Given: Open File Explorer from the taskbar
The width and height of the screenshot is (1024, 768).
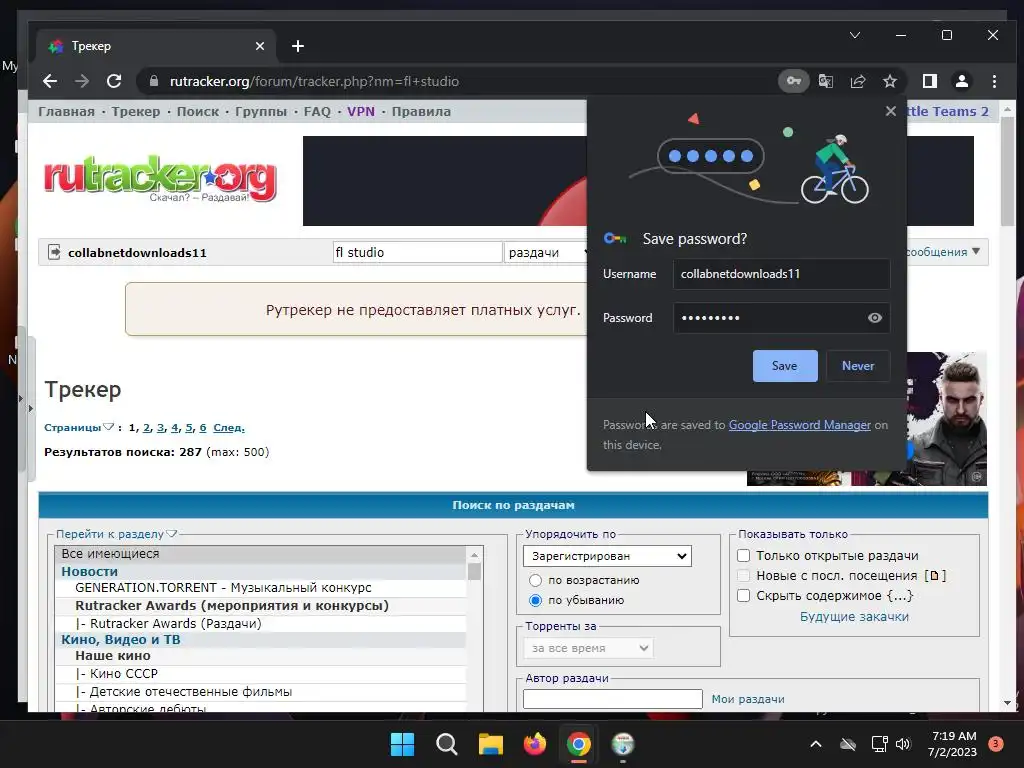Looking at the screenshot, I should coord(490,744).
